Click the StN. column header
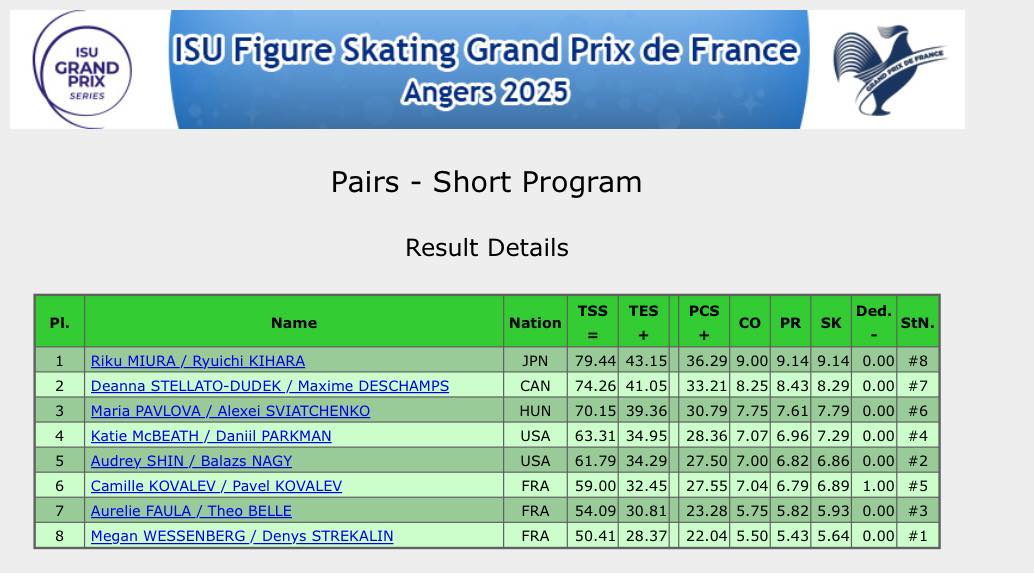Image resolution: width=1034 pixels, height=573 pixels. point(917,322)
